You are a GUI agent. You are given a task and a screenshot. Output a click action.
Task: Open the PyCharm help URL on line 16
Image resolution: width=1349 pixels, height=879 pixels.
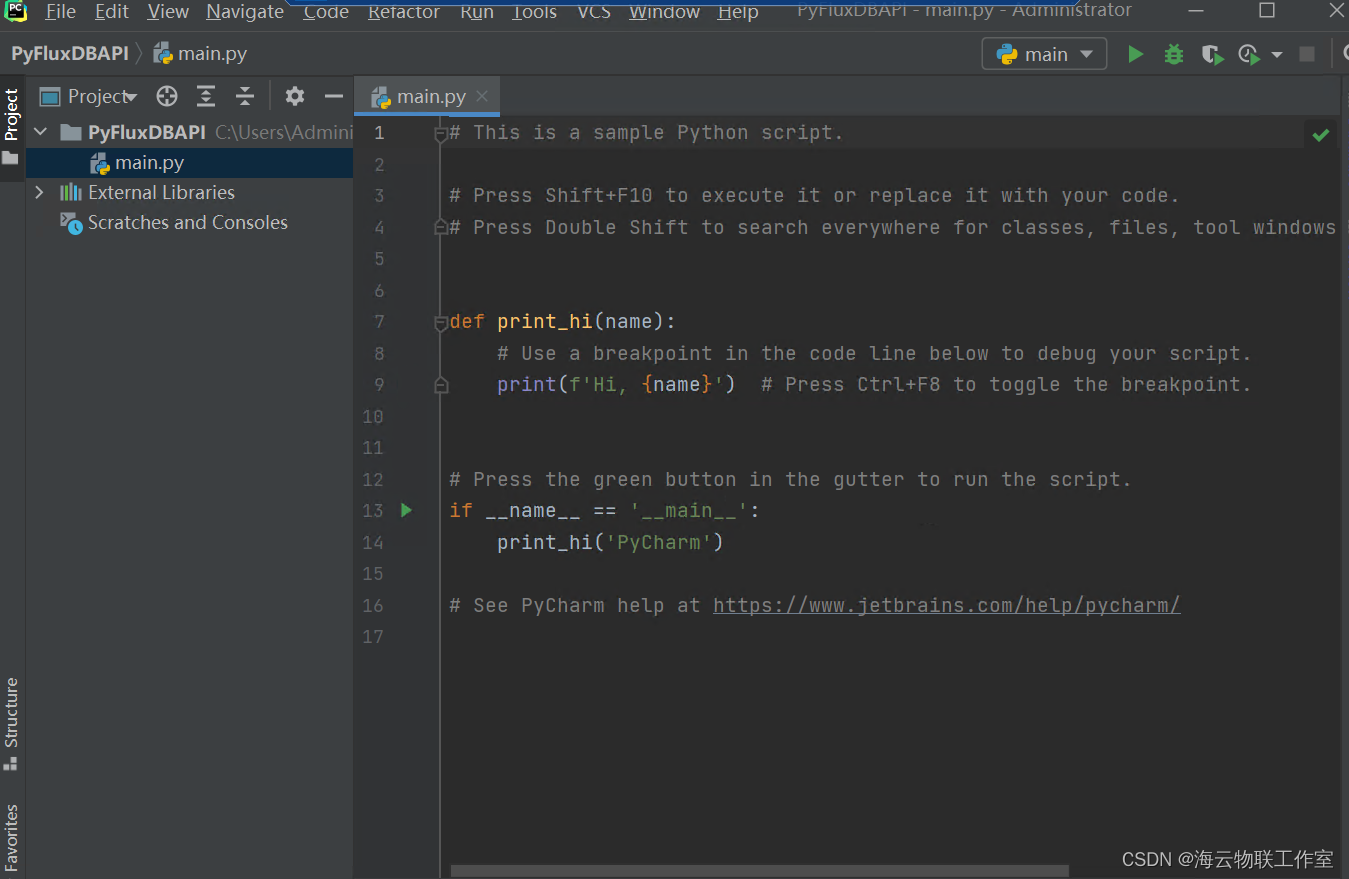coord(945,605)
